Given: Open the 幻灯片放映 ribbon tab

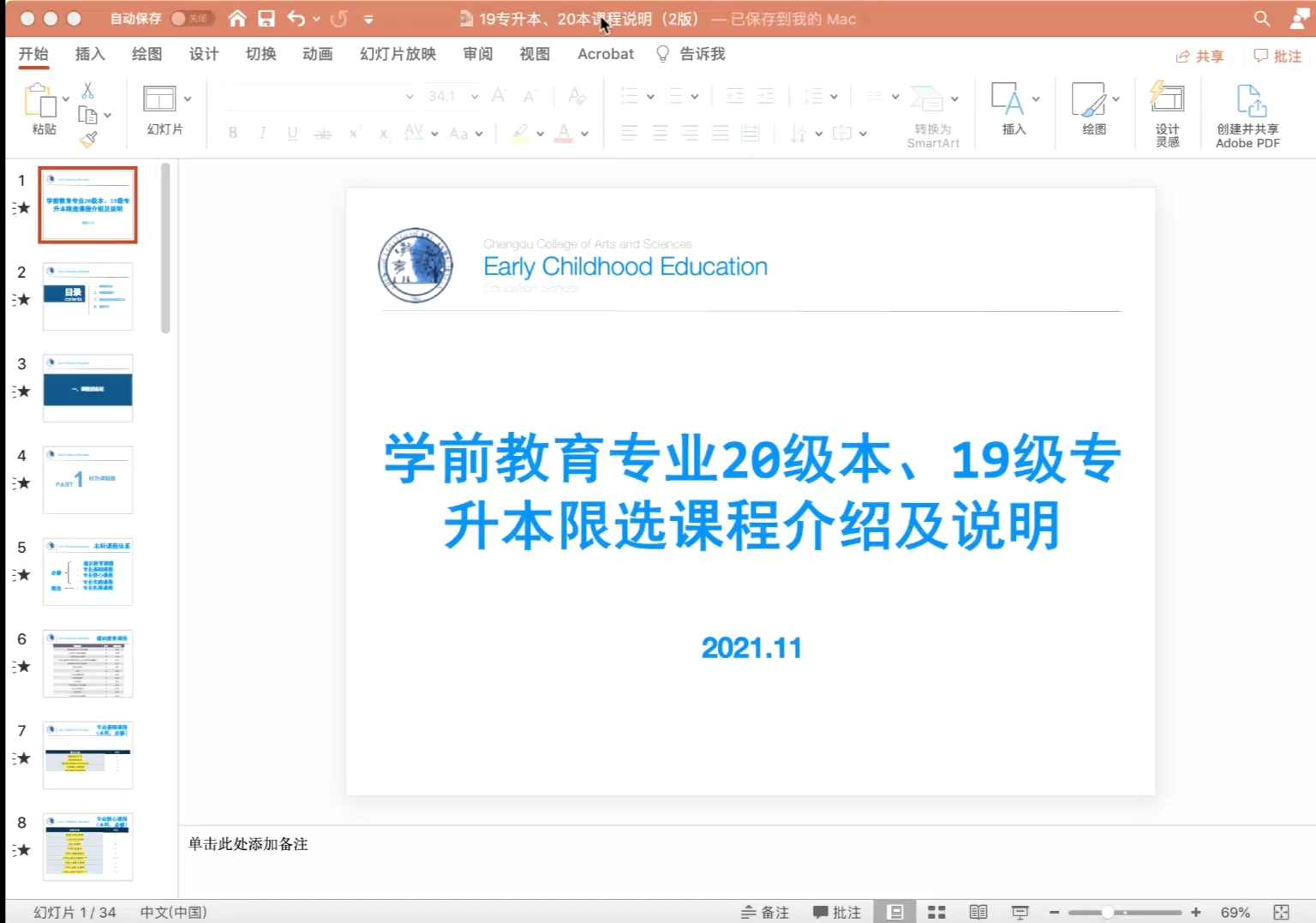Looking at the screenshot, I should click(398, 54).
